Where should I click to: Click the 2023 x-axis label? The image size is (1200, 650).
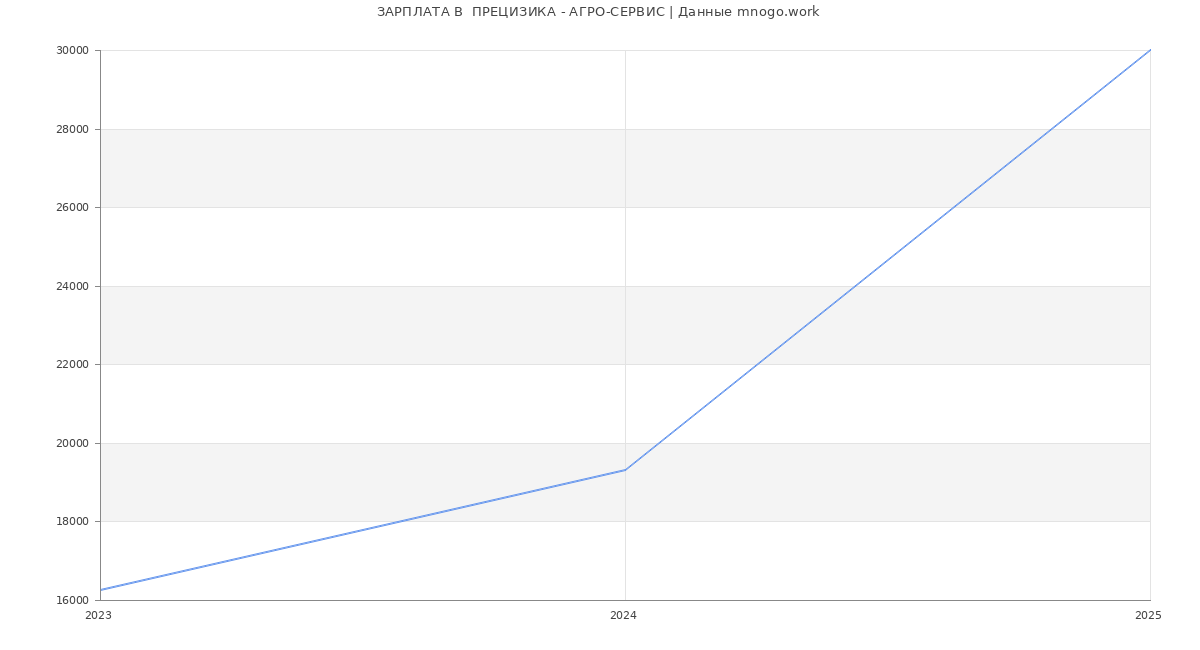98,616
